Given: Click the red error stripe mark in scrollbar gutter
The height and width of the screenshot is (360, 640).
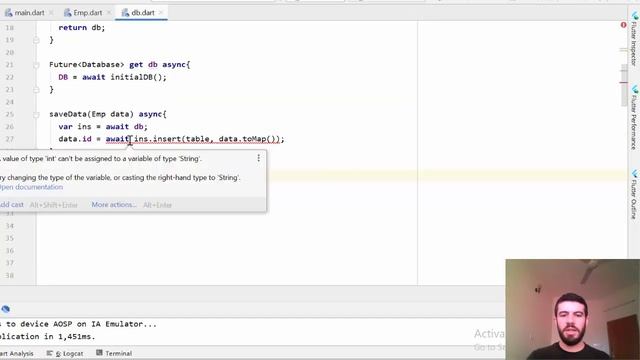Looking at the screenshot, I should [624, 82].
